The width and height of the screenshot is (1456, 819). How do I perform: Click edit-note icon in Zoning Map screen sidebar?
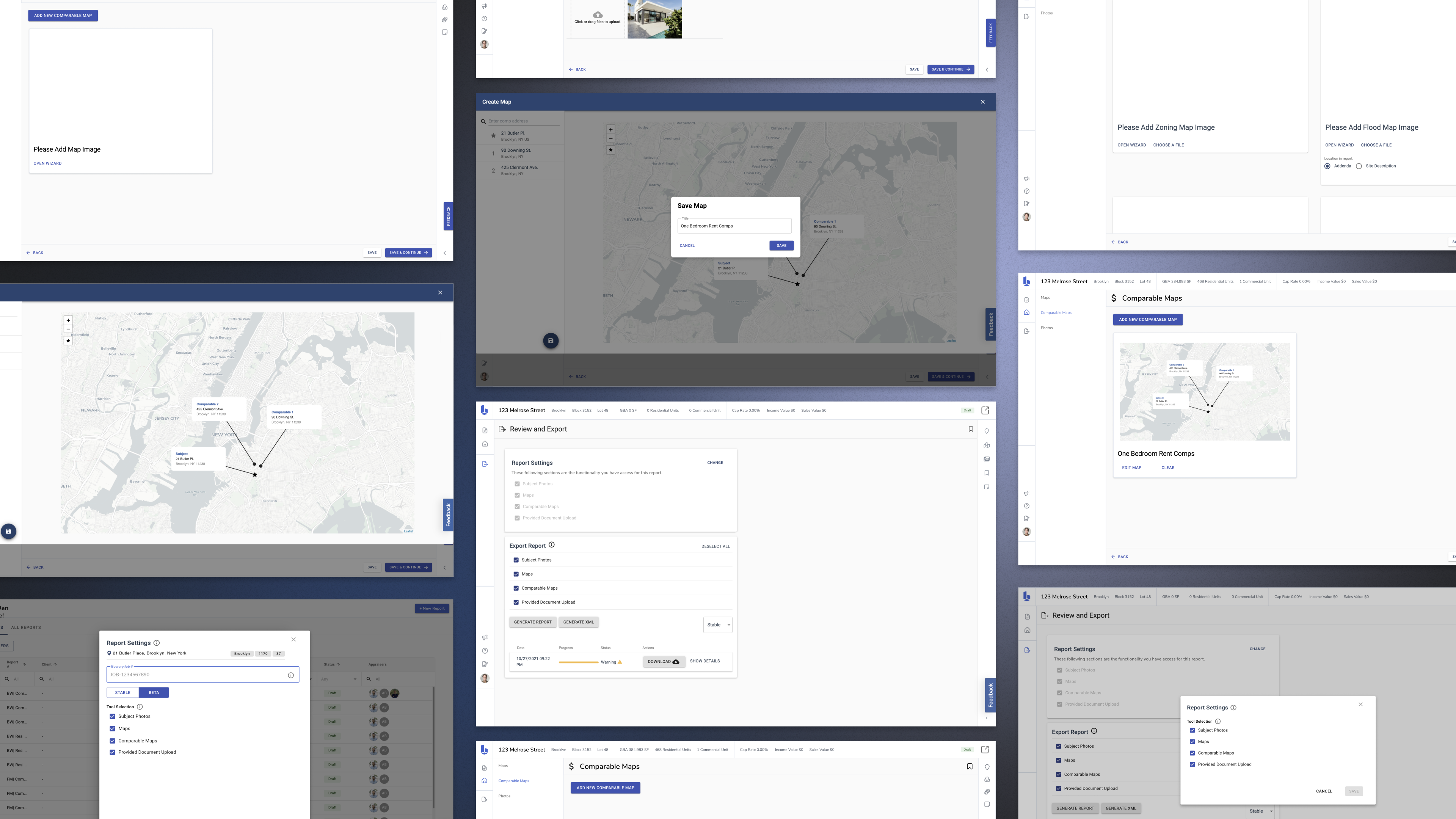coord(1026,204)
